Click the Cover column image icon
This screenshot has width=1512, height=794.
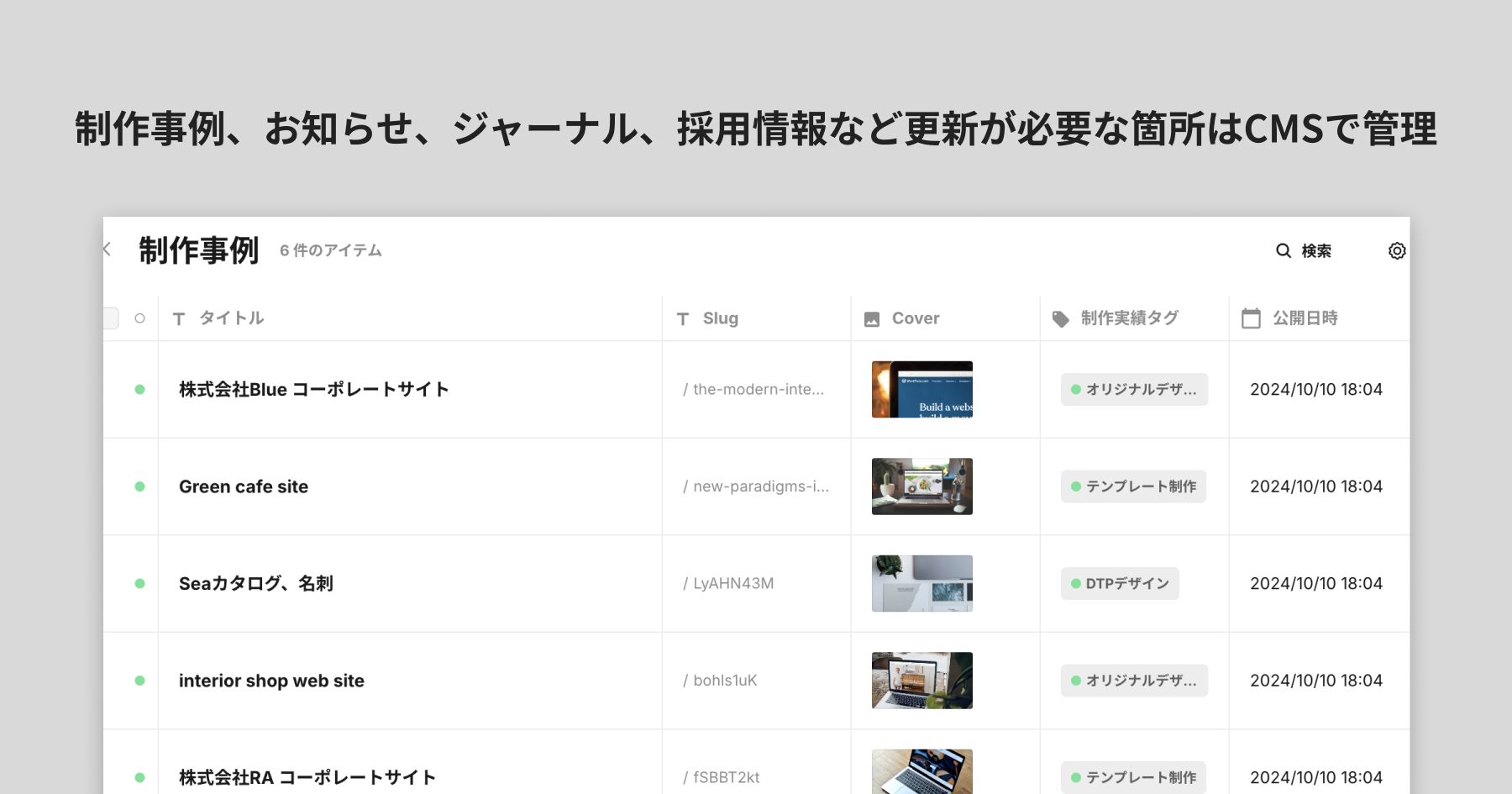[872, 319]
